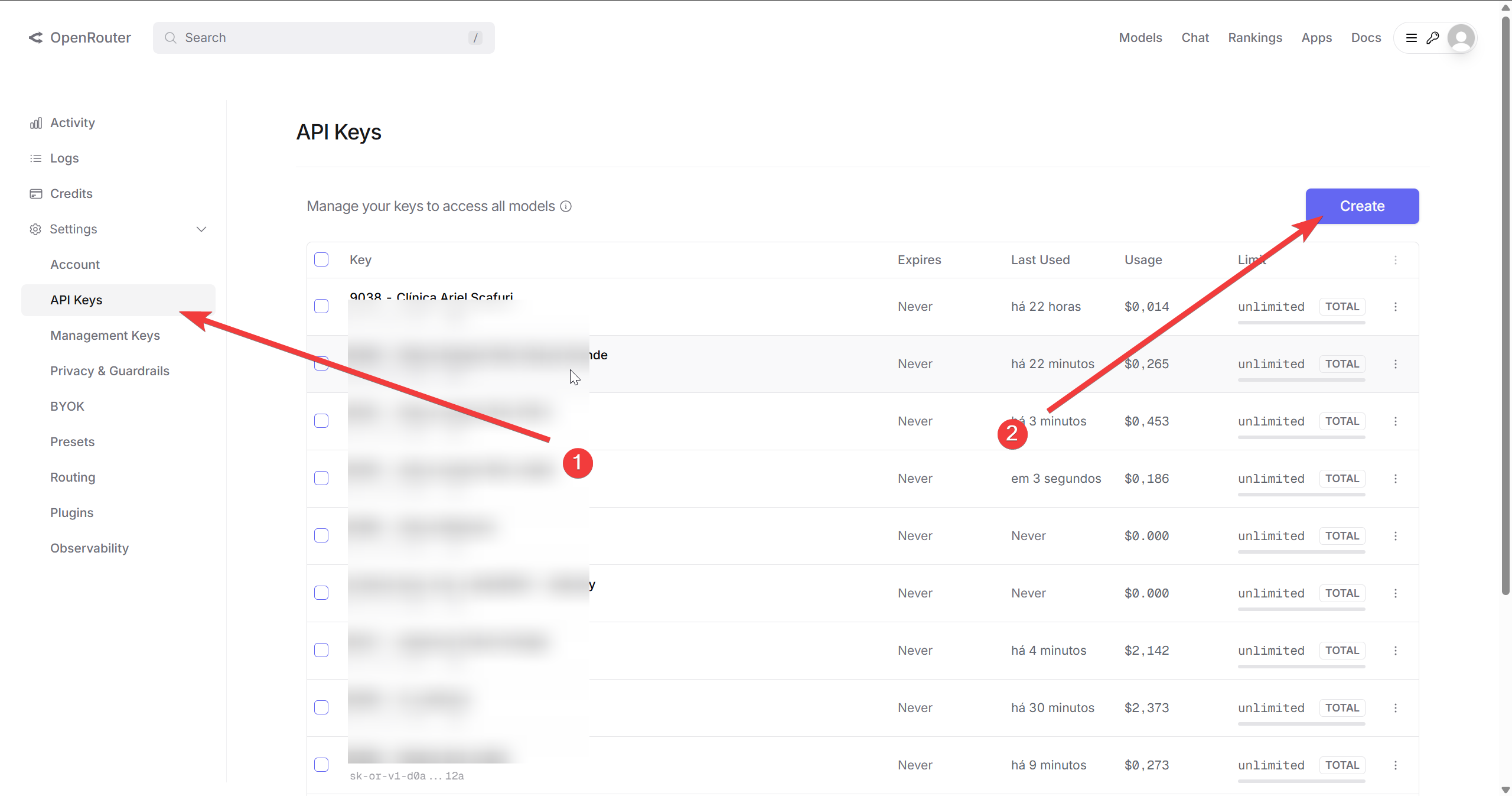
Task: Click the magnifier icon in the search bar
Action: click(171, 38)
